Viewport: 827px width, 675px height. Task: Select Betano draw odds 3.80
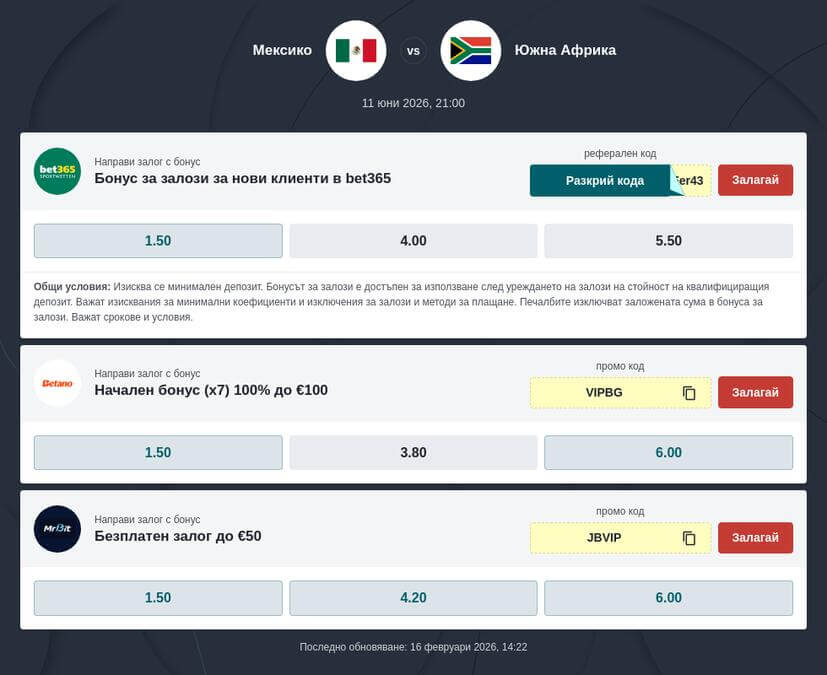[413, 453]
